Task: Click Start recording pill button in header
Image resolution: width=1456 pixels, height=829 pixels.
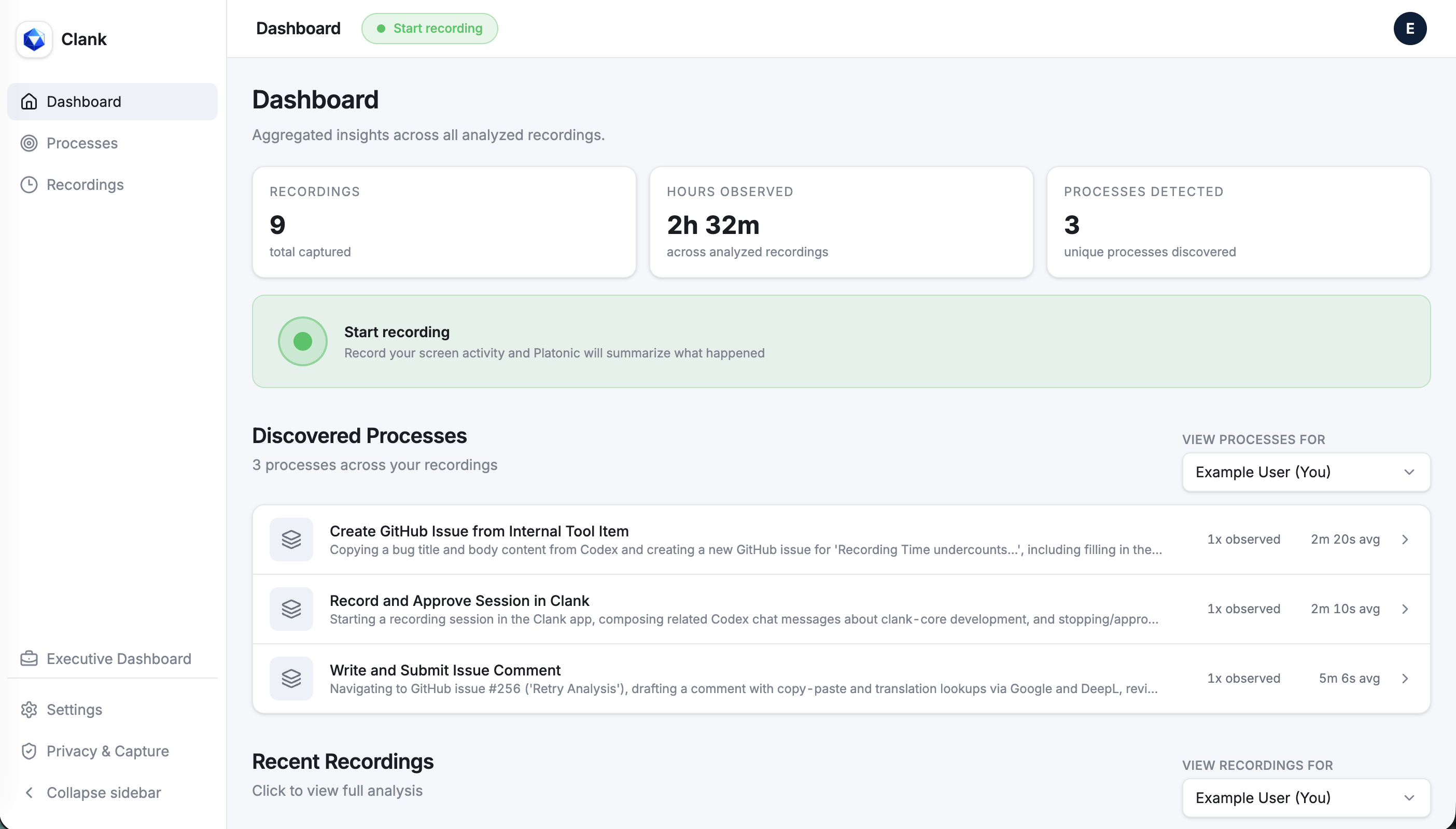Action: coord(429,29)
